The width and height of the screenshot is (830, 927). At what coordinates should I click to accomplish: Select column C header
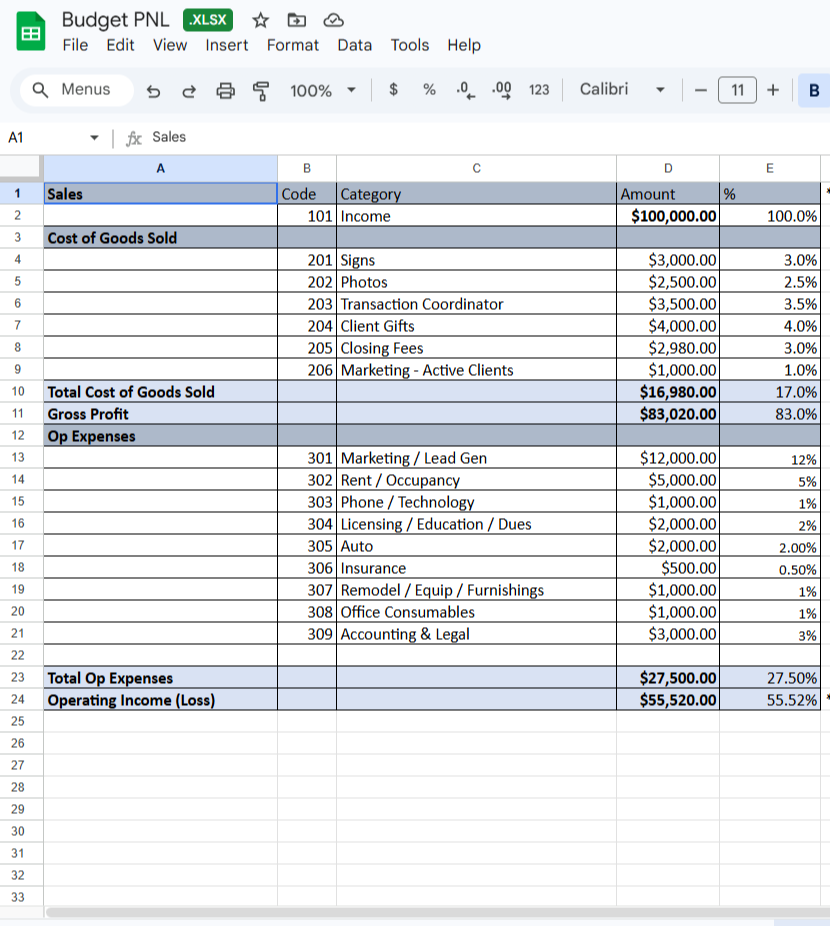[476, 168]
